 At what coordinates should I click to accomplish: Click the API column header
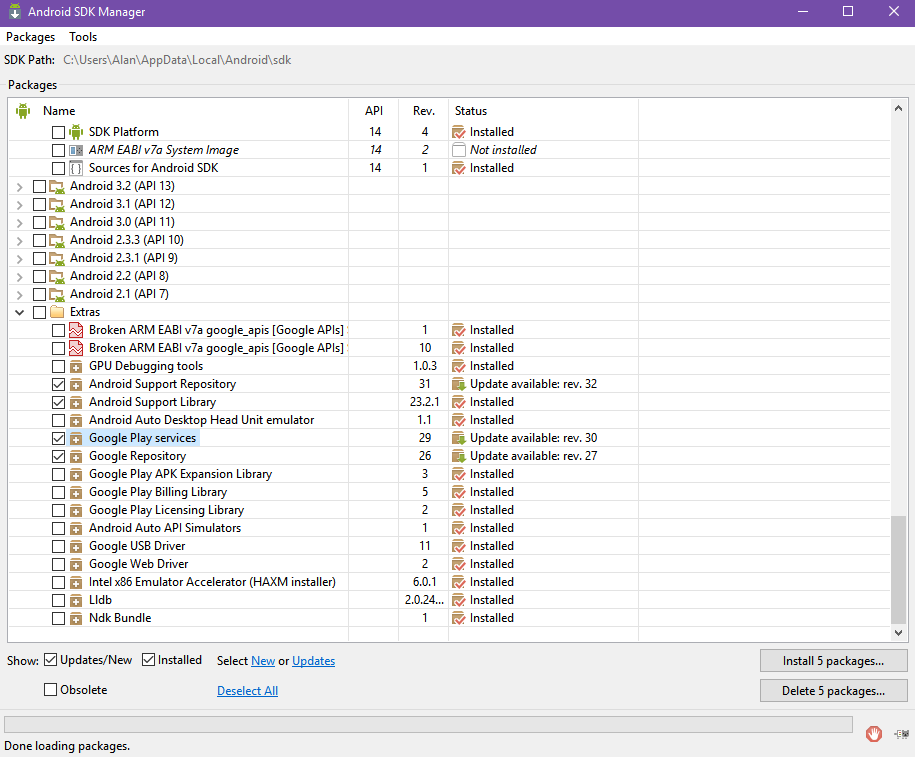373,111
